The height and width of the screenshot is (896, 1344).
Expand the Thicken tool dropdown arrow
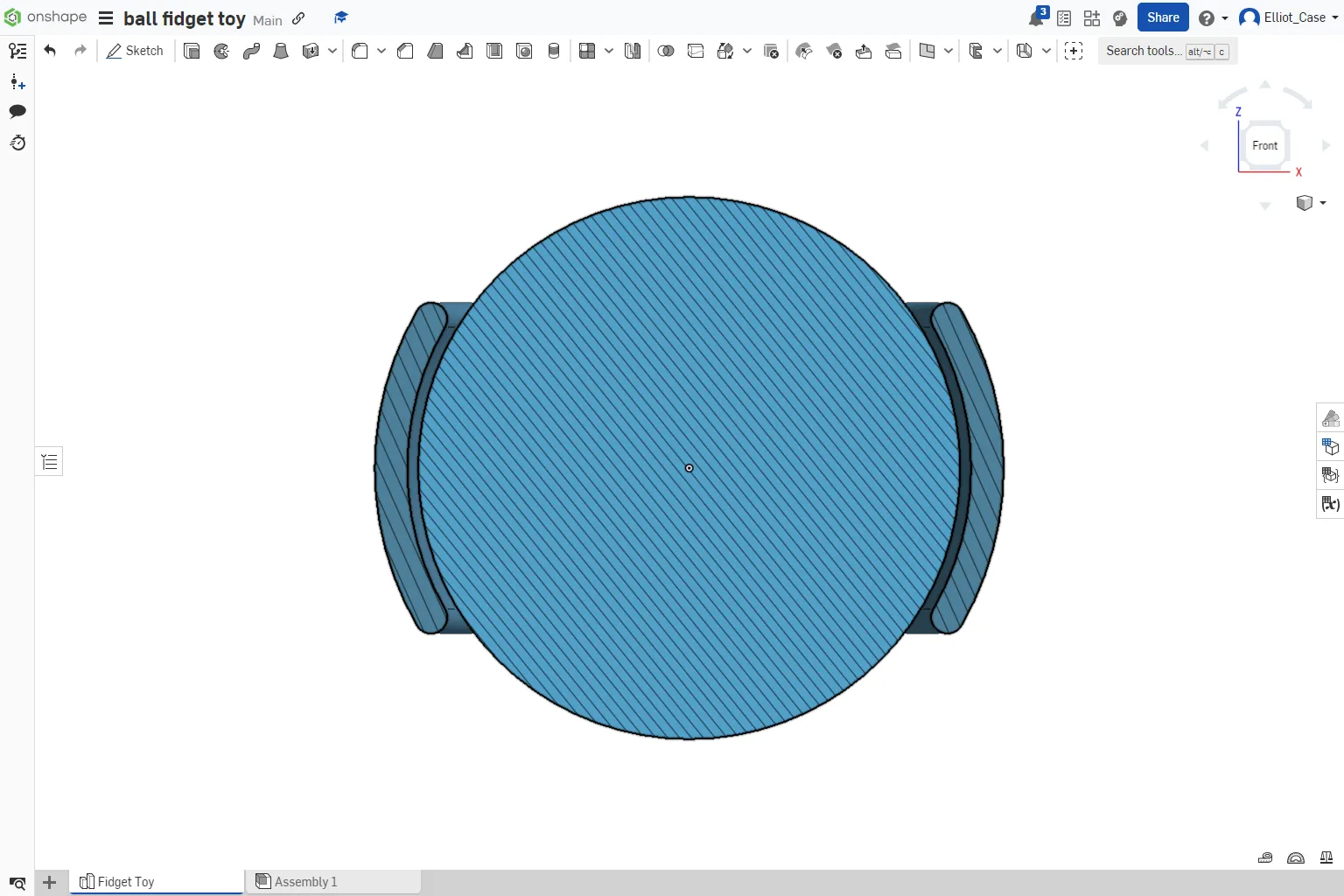coord(332,51)
